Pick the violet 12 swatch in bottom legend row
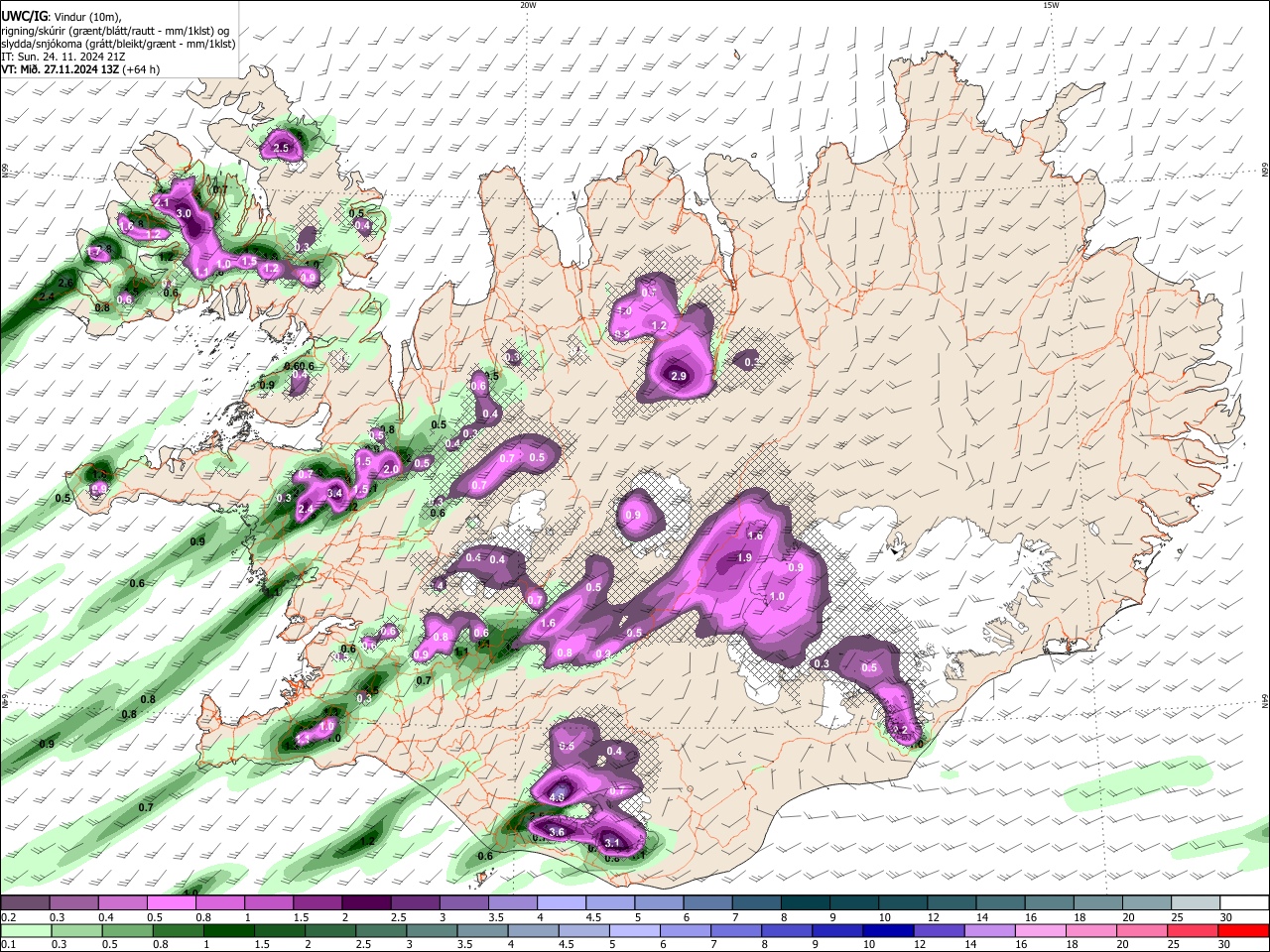Viewport: 1270px width, 952px height. 940,931
